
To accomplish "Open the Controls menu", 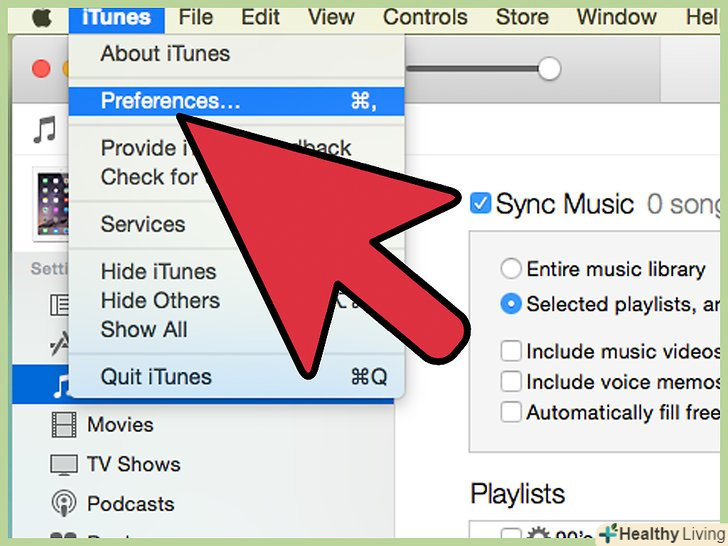I will (425, 18).
